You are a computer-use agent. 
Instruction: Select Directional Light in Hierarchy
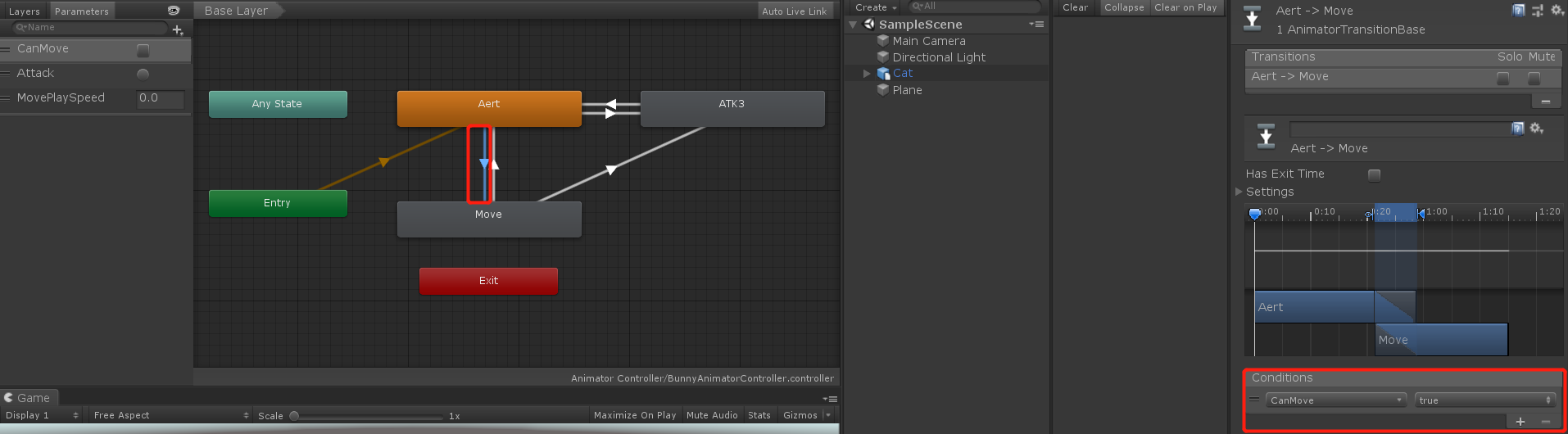coord(939,57)
